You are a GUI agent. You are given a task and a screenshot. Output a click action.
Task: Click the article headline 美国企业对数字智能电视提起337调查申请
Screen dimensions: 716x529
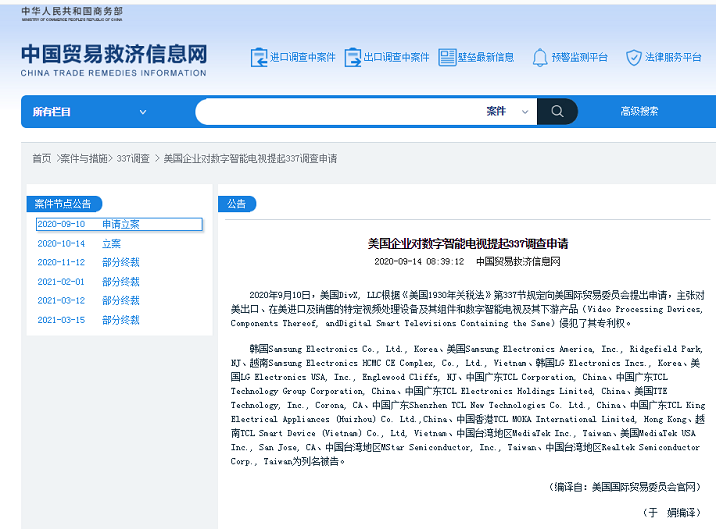tap(468, 244)
